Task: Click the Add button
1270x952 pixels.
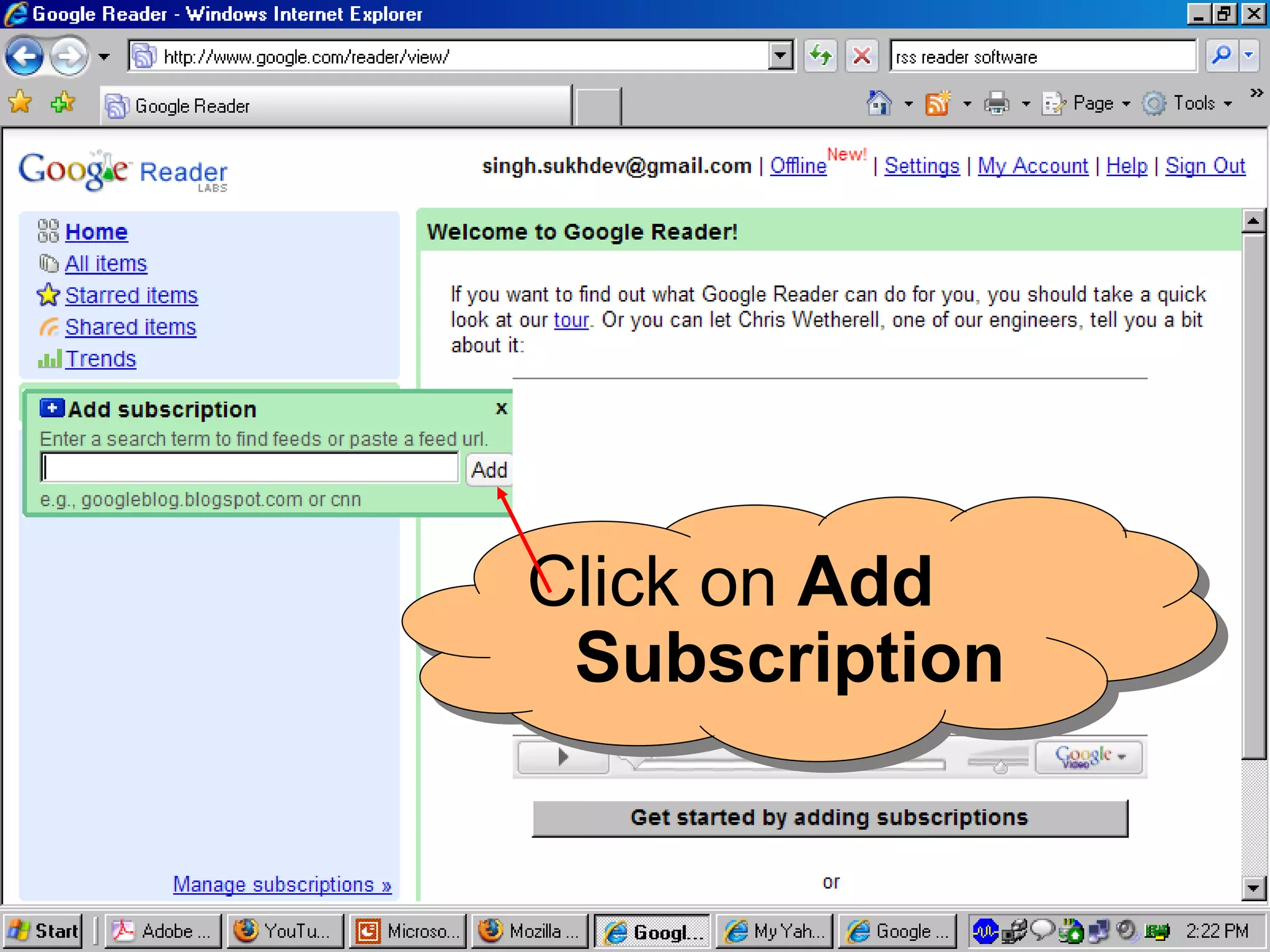Action: pyautogui.click(x=489, y=470)
